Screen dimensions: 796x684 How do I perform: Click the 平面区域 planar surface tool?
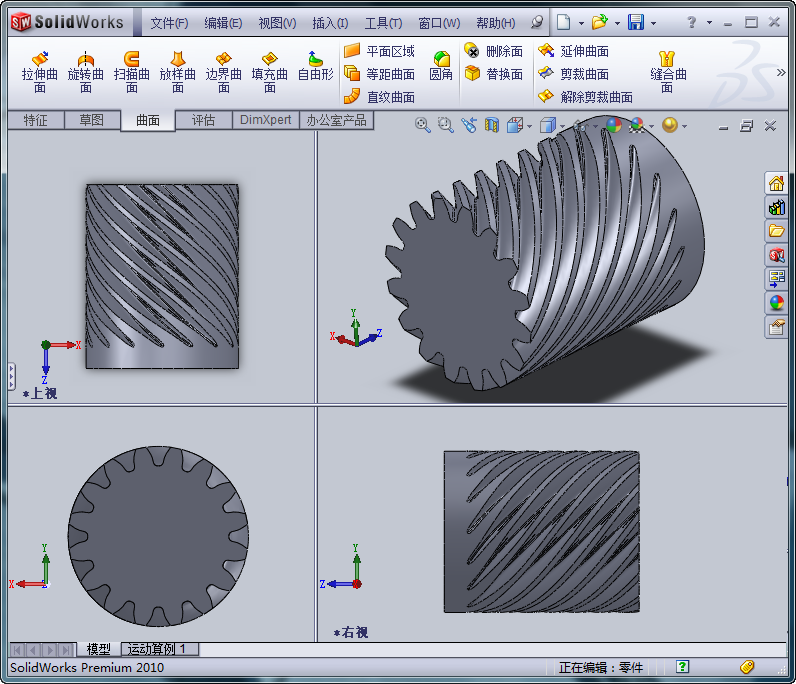379,51
